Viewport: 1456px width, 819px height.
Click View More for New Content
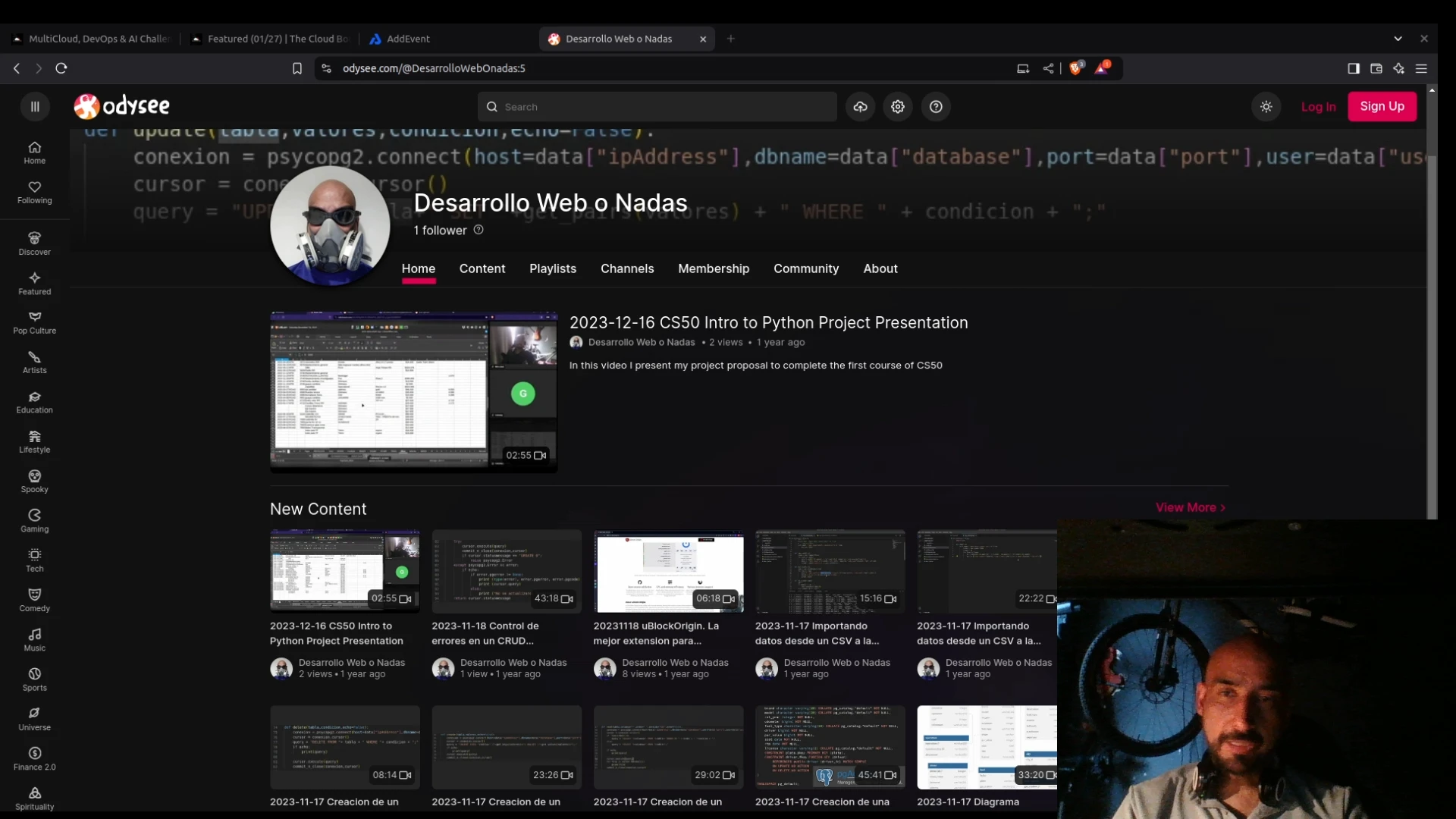point(1191,507)
